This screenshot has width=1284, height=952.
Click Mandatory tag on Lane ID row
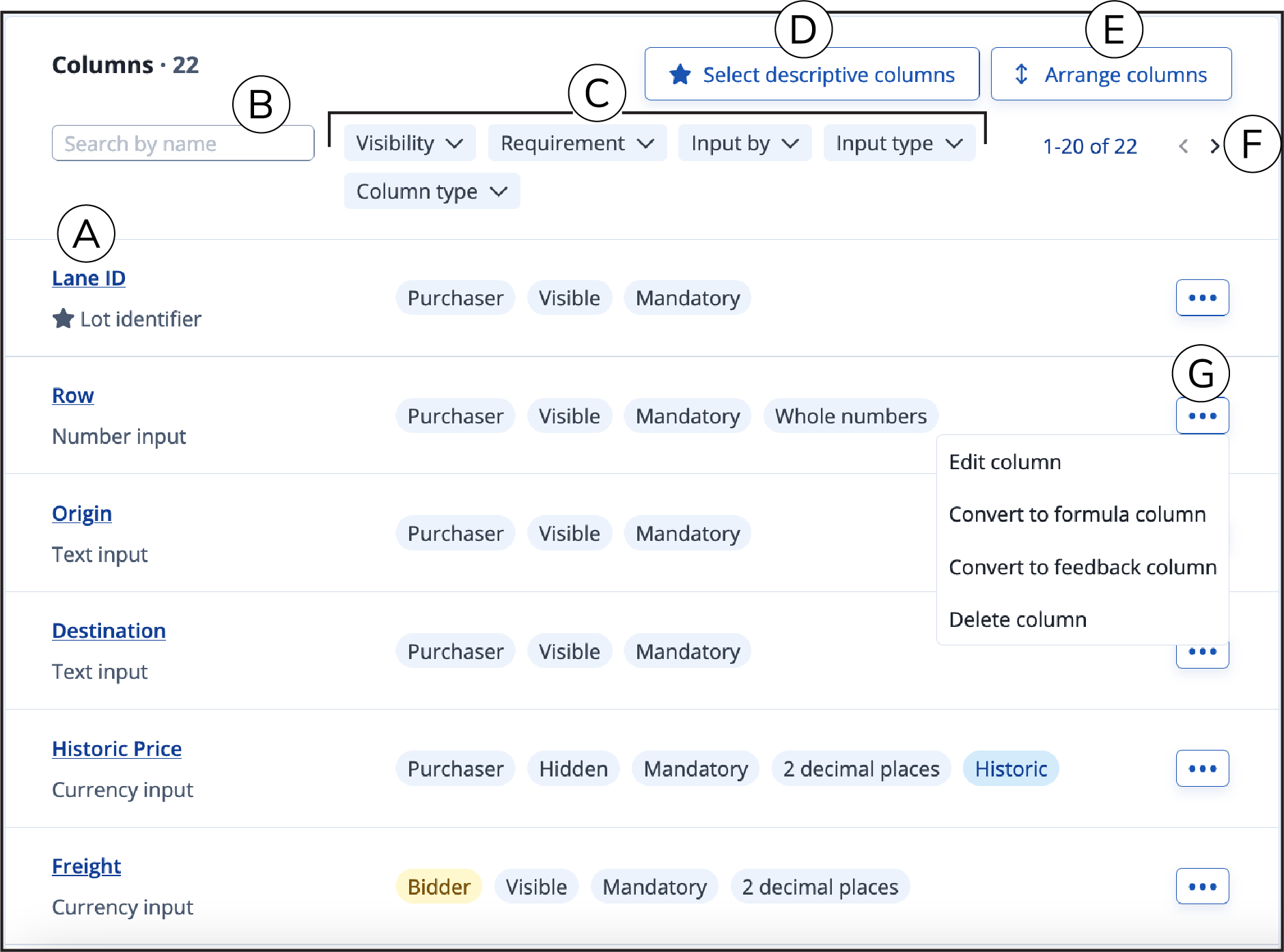tap(688, 298)
